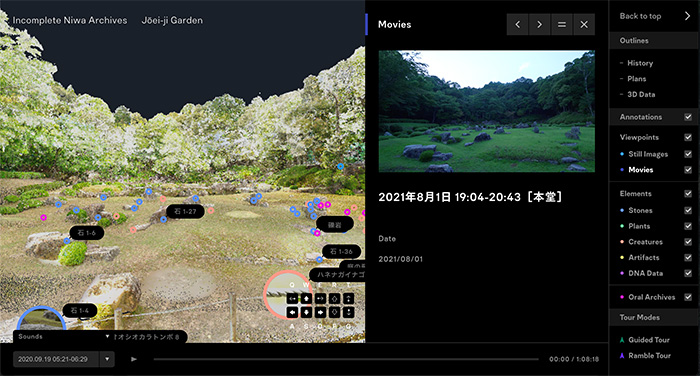
Task: Click the audio progress bar
Action: (346, 359)
